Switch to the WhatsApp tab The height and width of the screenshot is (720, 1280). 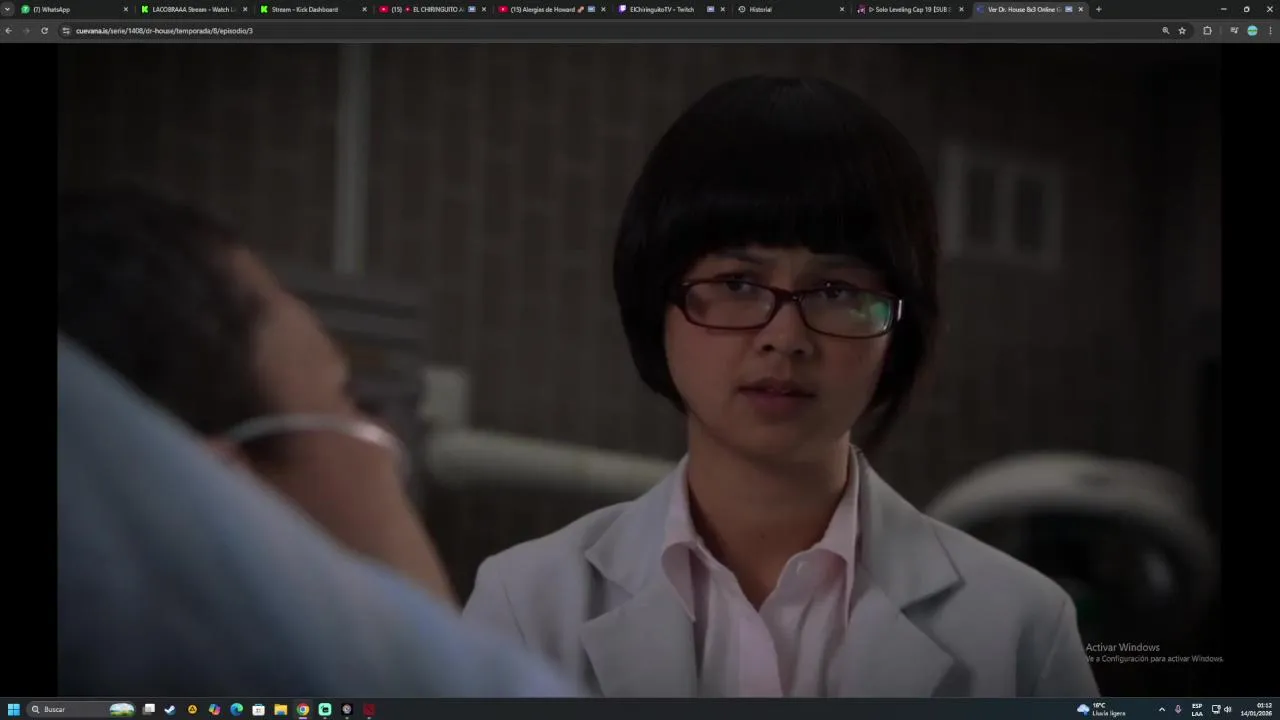tap(75, 9)
